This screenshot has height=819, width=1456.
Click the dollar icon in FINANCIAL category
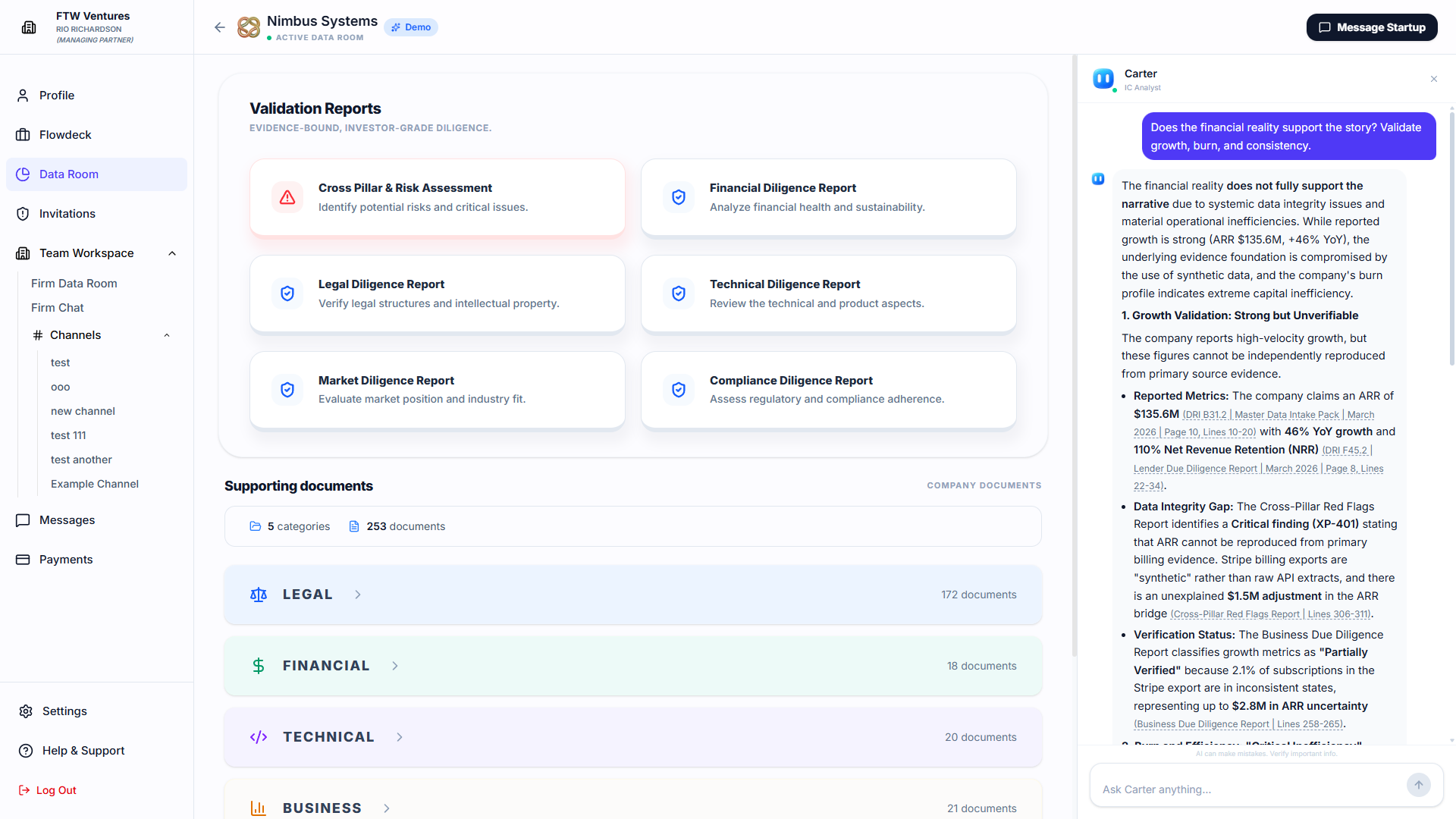coord(259,666)
